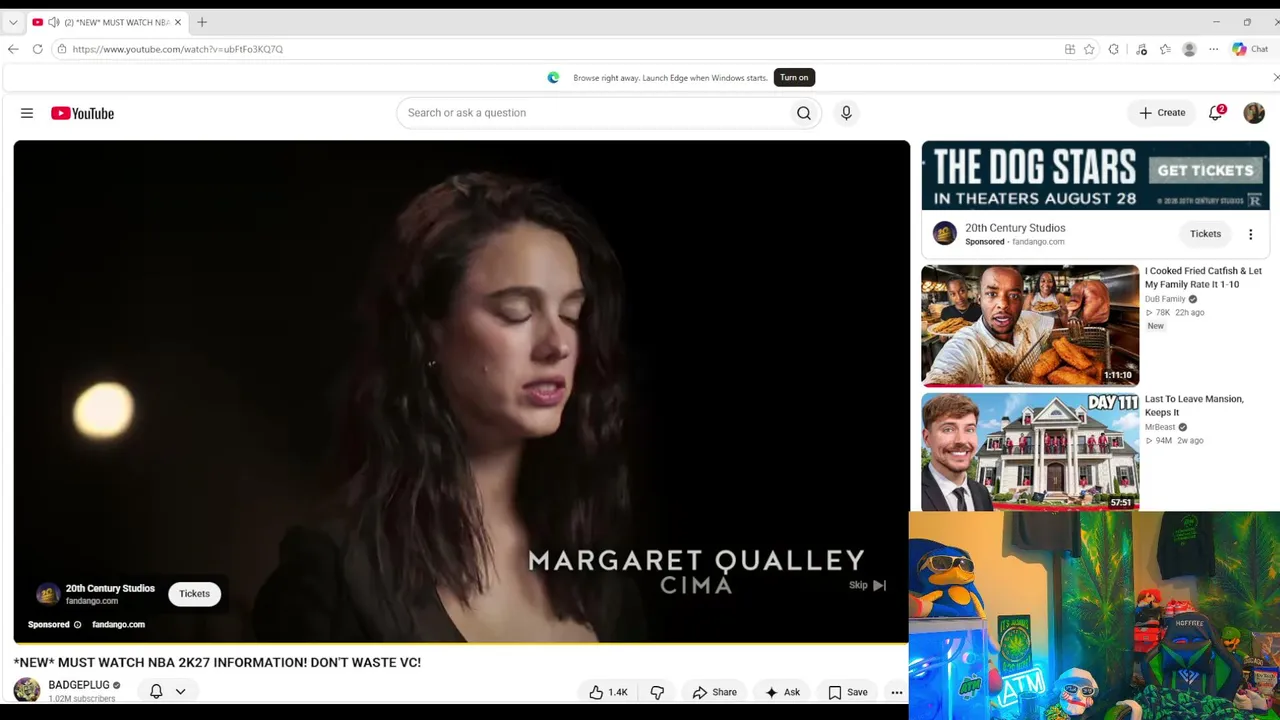The height and width of the screenshot is (720, 1280).
Task: Dismiss the Edge startup banner
Action: (1276, 77)
